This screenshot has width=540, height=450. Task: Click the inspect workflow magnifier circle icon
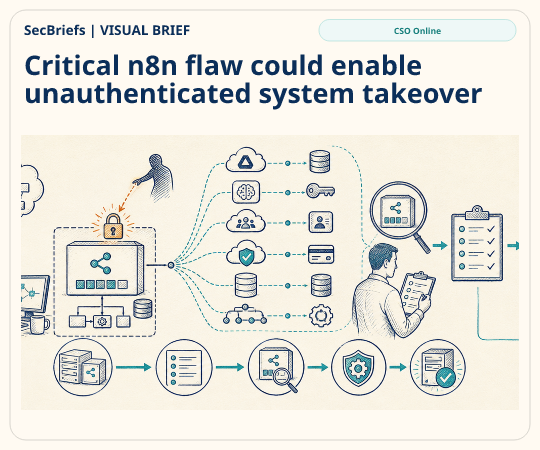276,367
